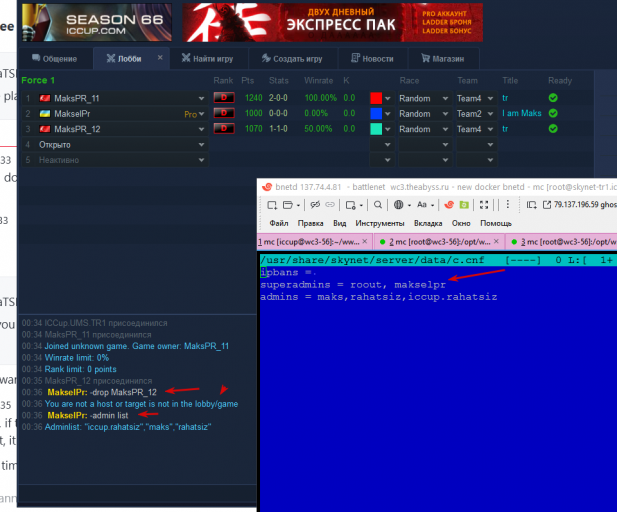
Task: Open the Неактивно slot 5 dropdown
Action: 201,160
